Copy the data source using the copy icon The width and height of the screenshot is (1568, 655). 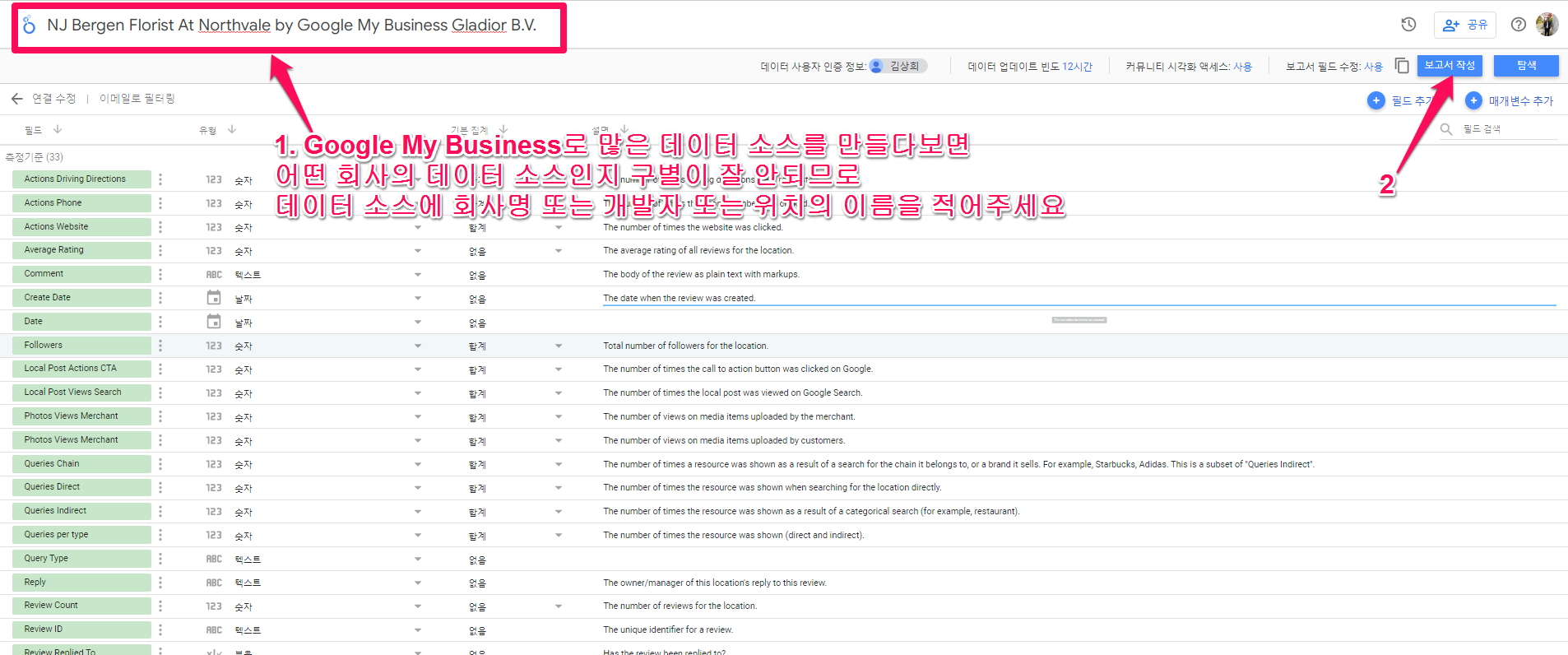click(1402, 66)
